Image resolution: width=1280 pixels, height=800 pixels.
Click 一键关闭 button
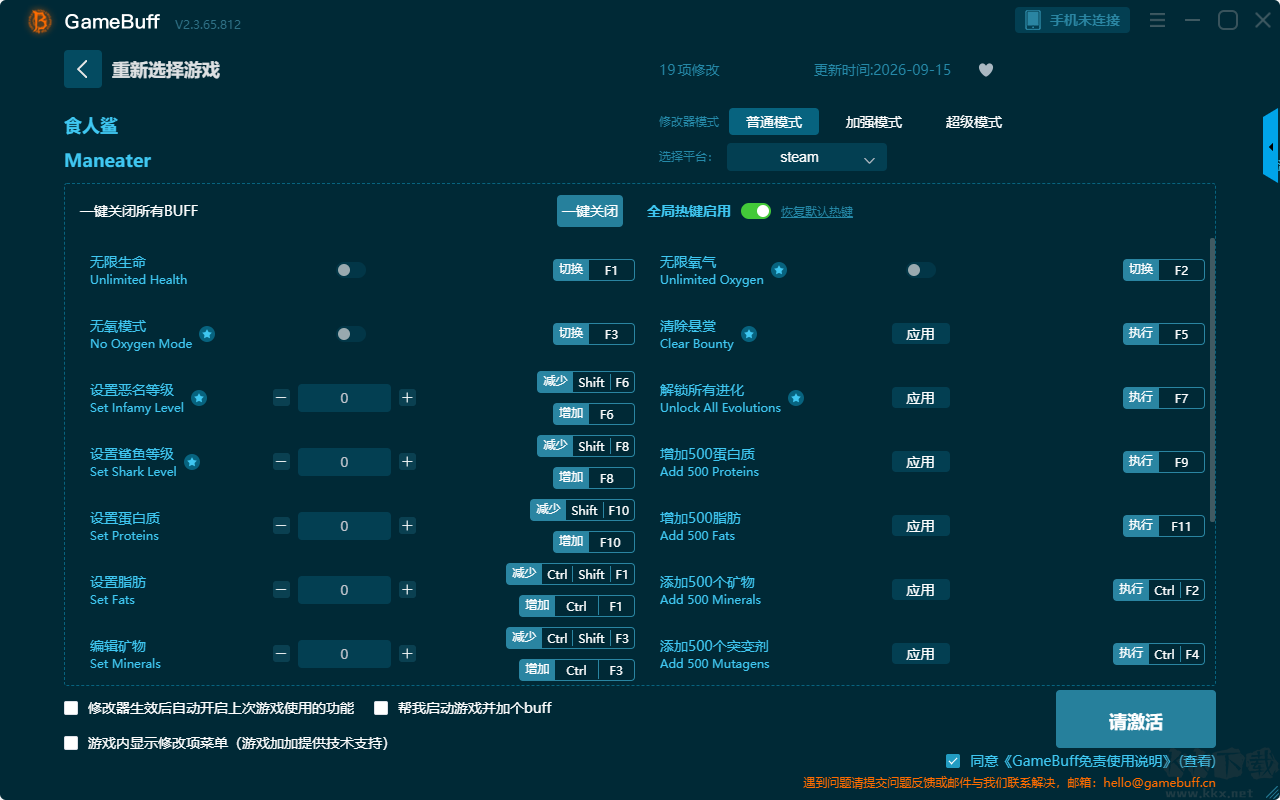tap(590, 211)
